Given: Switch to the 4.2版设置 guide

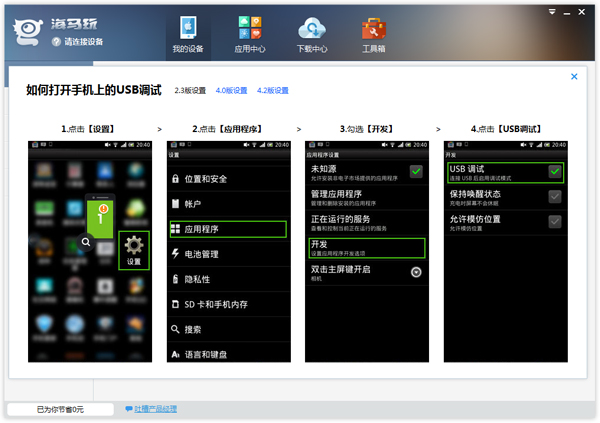Looking at the screenshot, I should coord(273,90).
